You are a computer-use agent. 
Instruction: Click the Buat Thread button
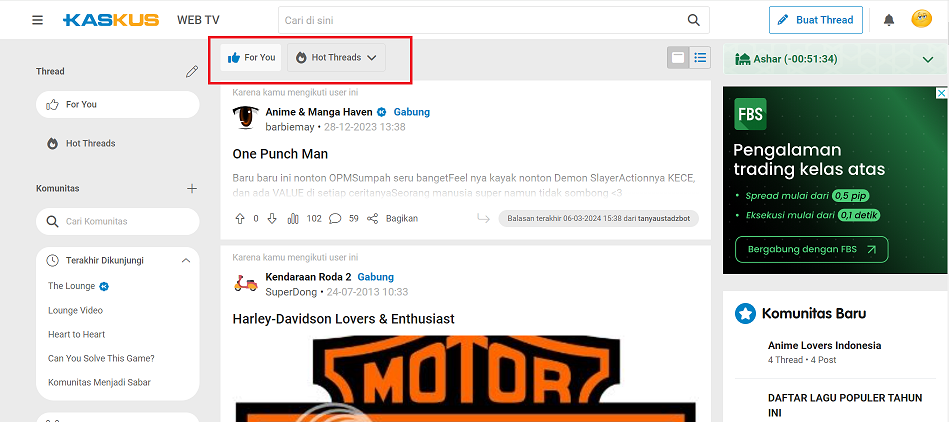[815, 20]
